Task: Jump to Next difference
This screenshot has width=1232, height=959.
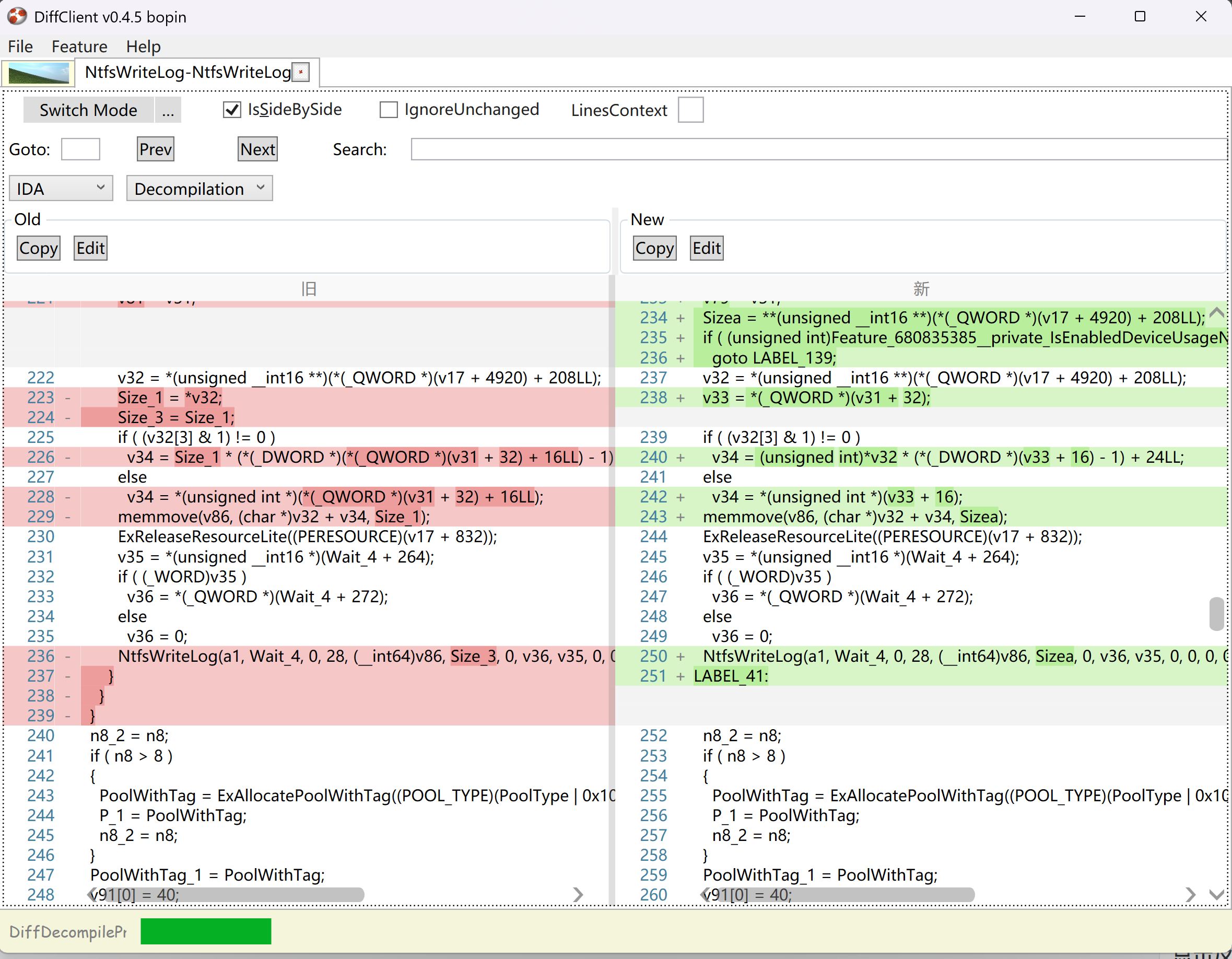Action: (x=257, y=149)
